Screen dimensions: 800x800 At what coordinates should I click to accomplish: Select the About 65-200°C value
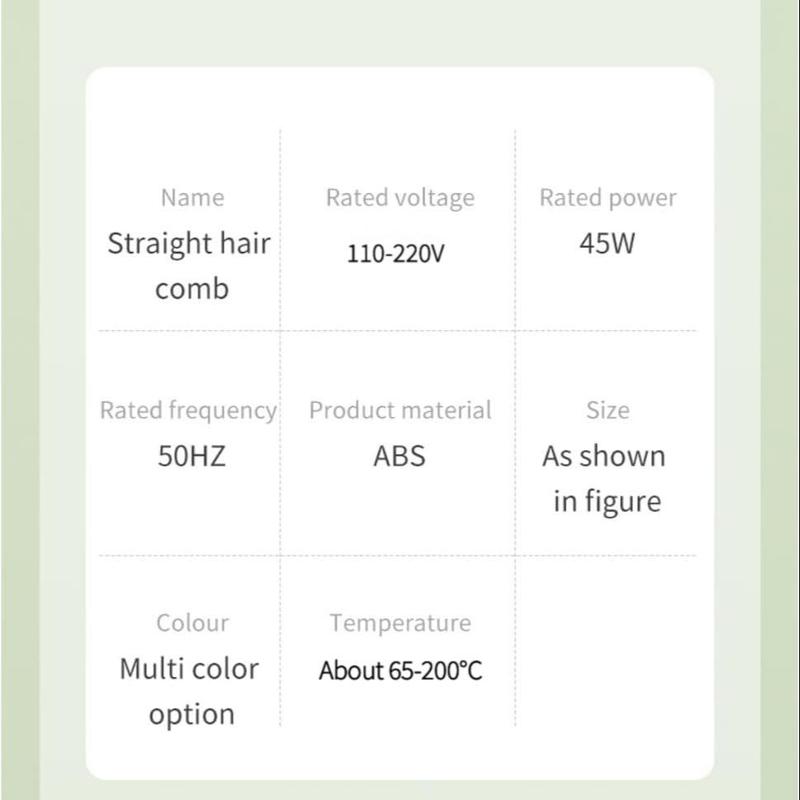(x=400, y=670)
